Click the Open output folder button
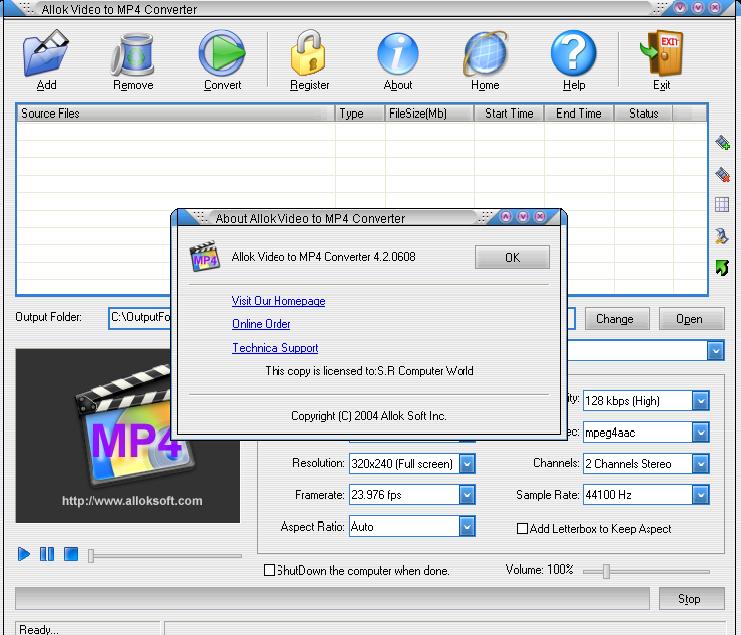Image resolution: width=741 pixels, height=635 pixels. pos(691,319)
